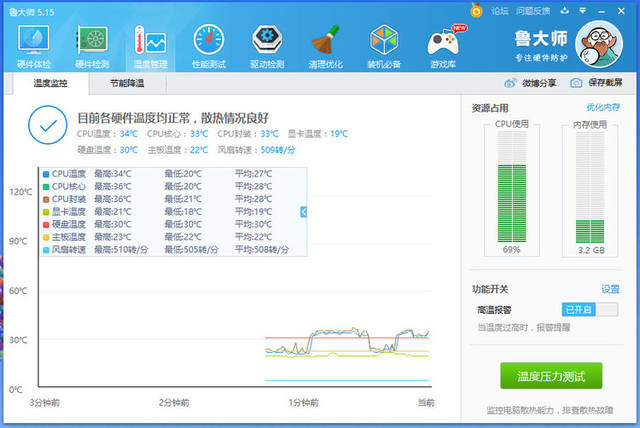Click the status checkmark circle icon
This screenshot has width=640, height=428.
pyautogui.click(x=48, y=125)
